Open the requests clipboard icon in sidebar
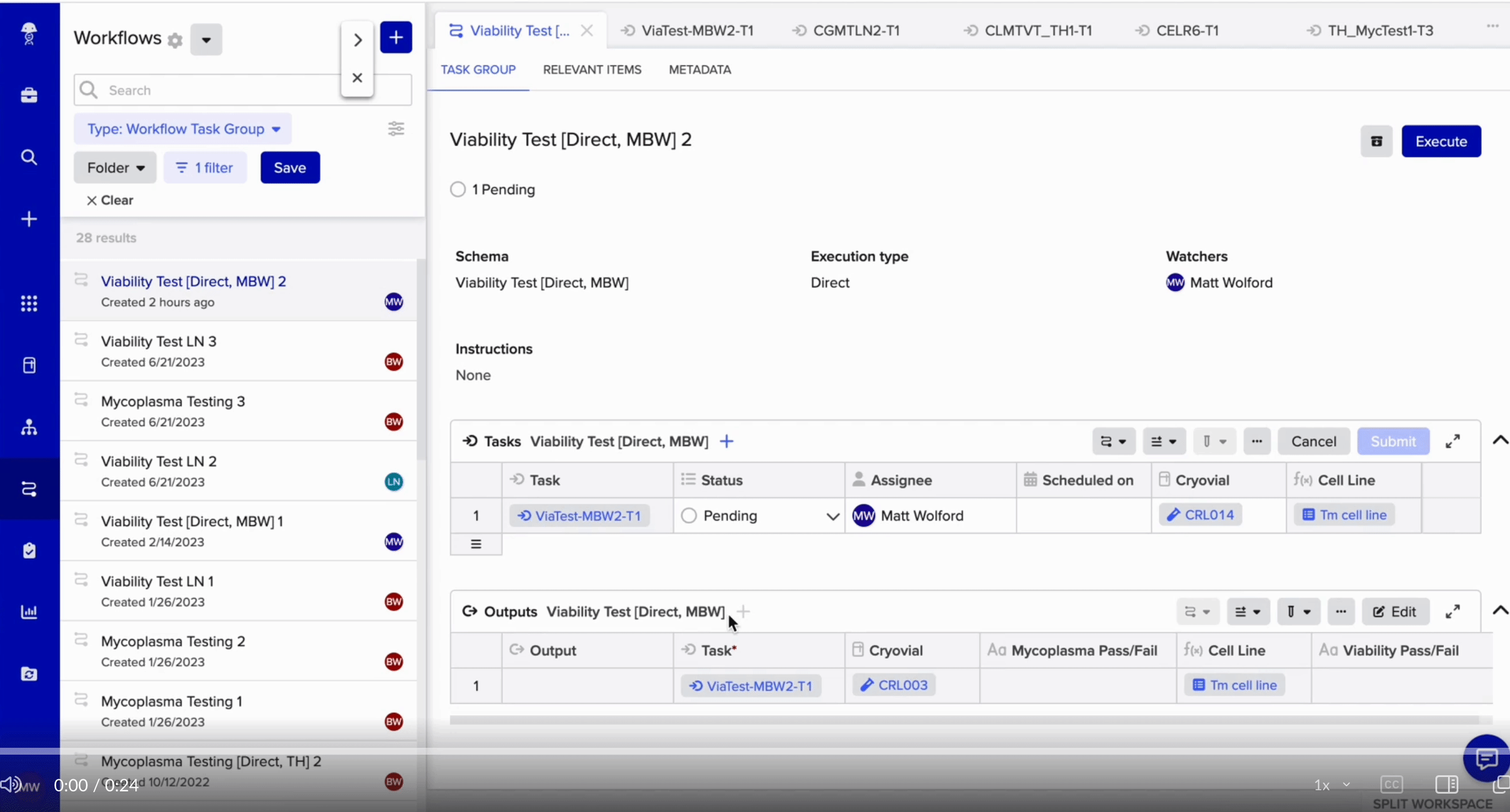 [29, 551]
